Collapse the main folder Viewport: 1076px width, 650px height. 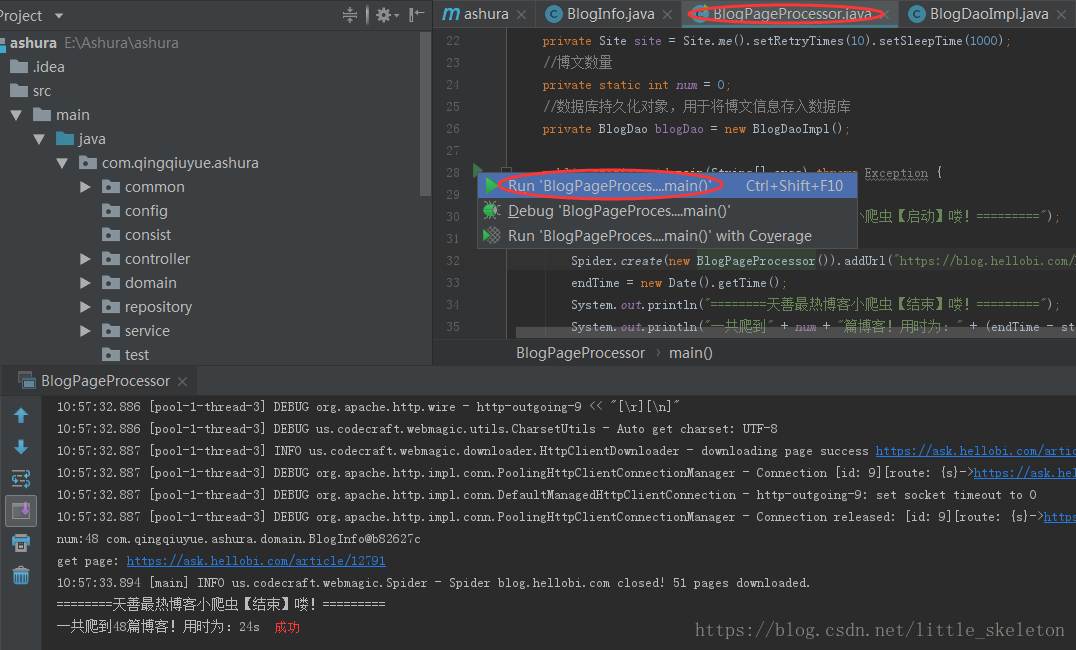[16, 115]
